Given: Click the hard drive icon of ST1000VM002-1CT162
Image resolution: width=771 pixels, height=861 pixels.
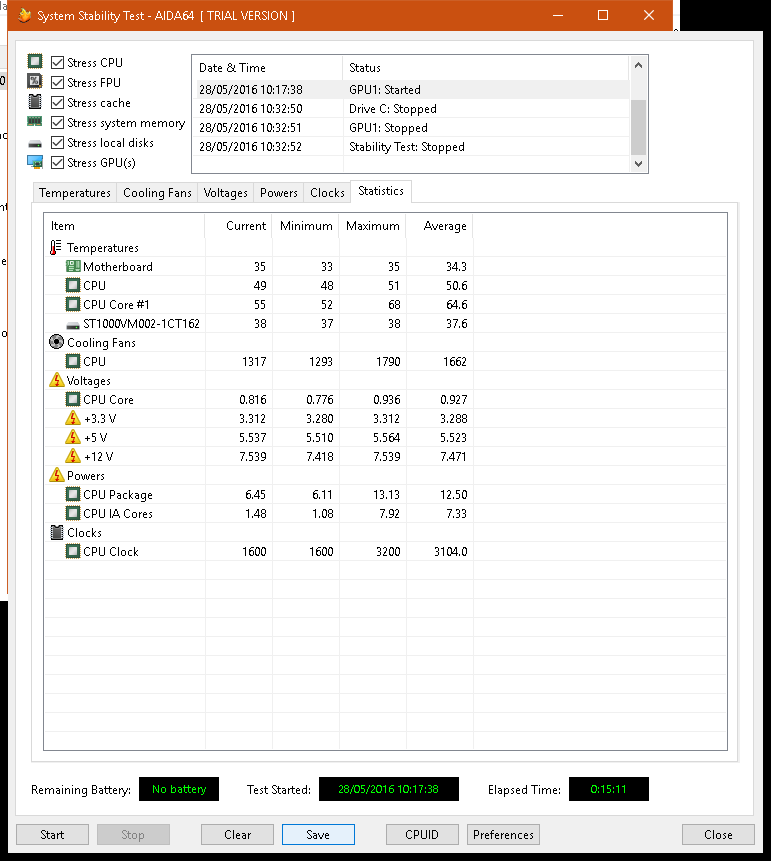Looking at the screenshot, I should [x=73, y=326].
